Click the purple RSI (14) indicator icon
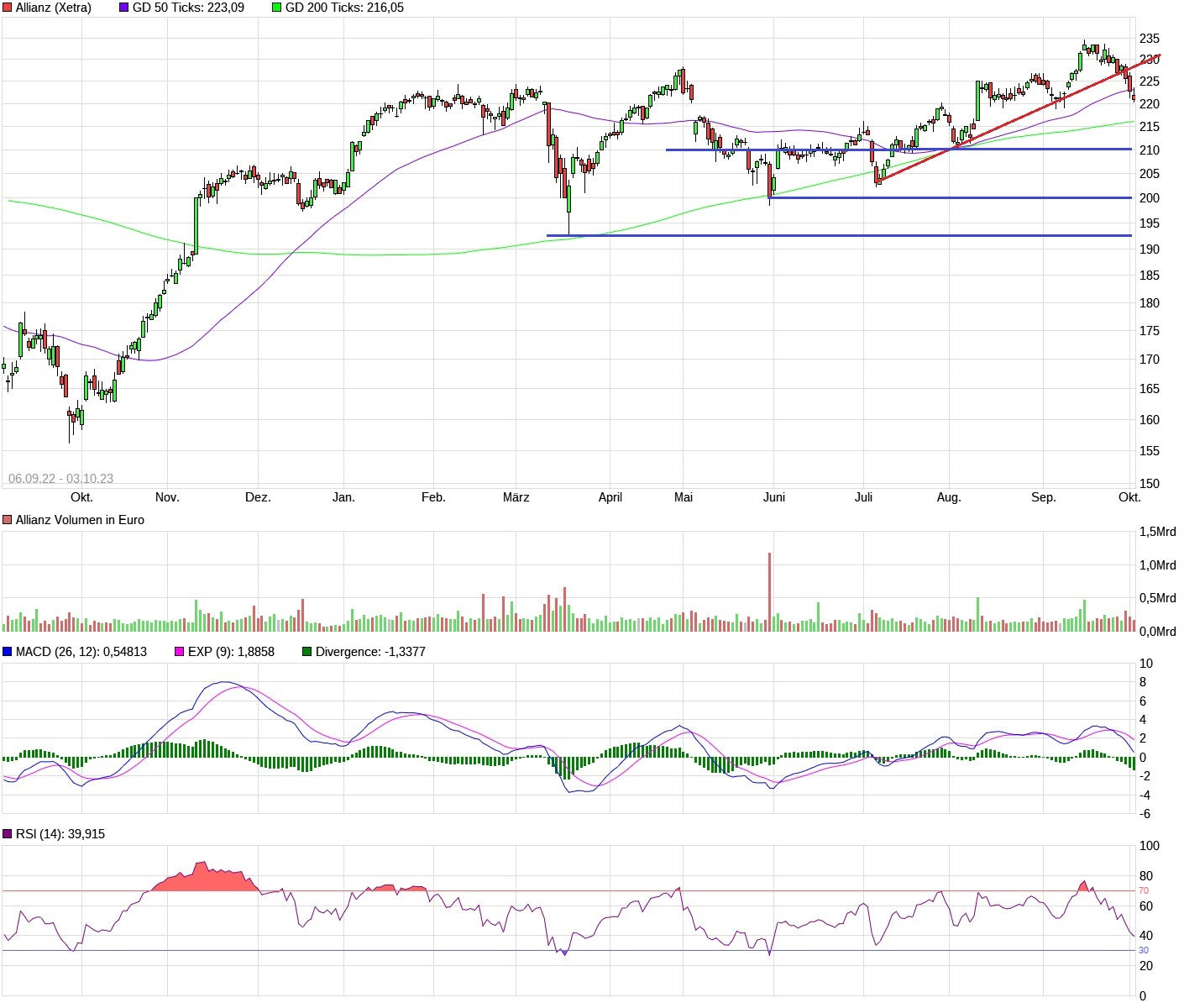Viewport: 1184px width, 1008px height. coord(7,833)
